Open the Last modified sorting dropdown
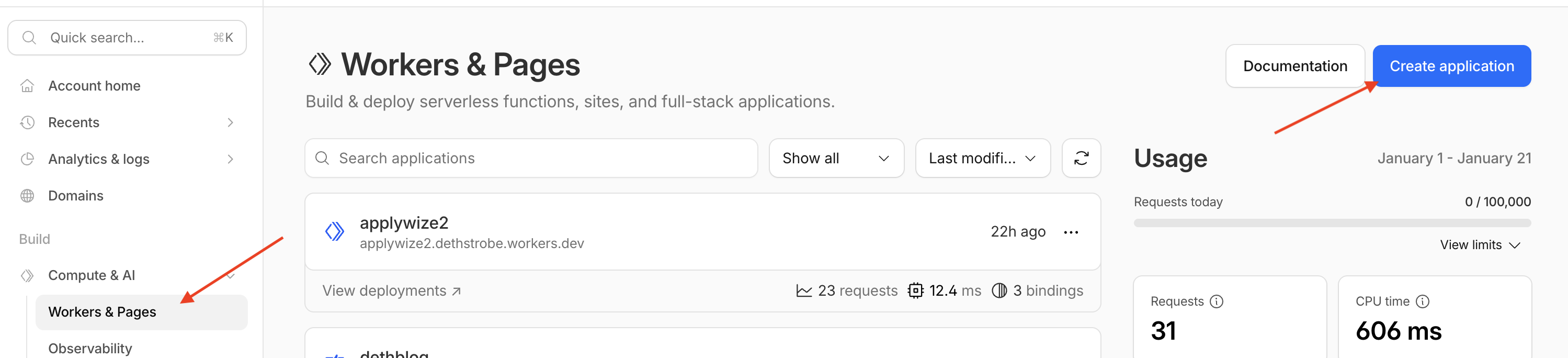Image resolution: width=1568 pixels, height=358 pixels. click(982, 158)
